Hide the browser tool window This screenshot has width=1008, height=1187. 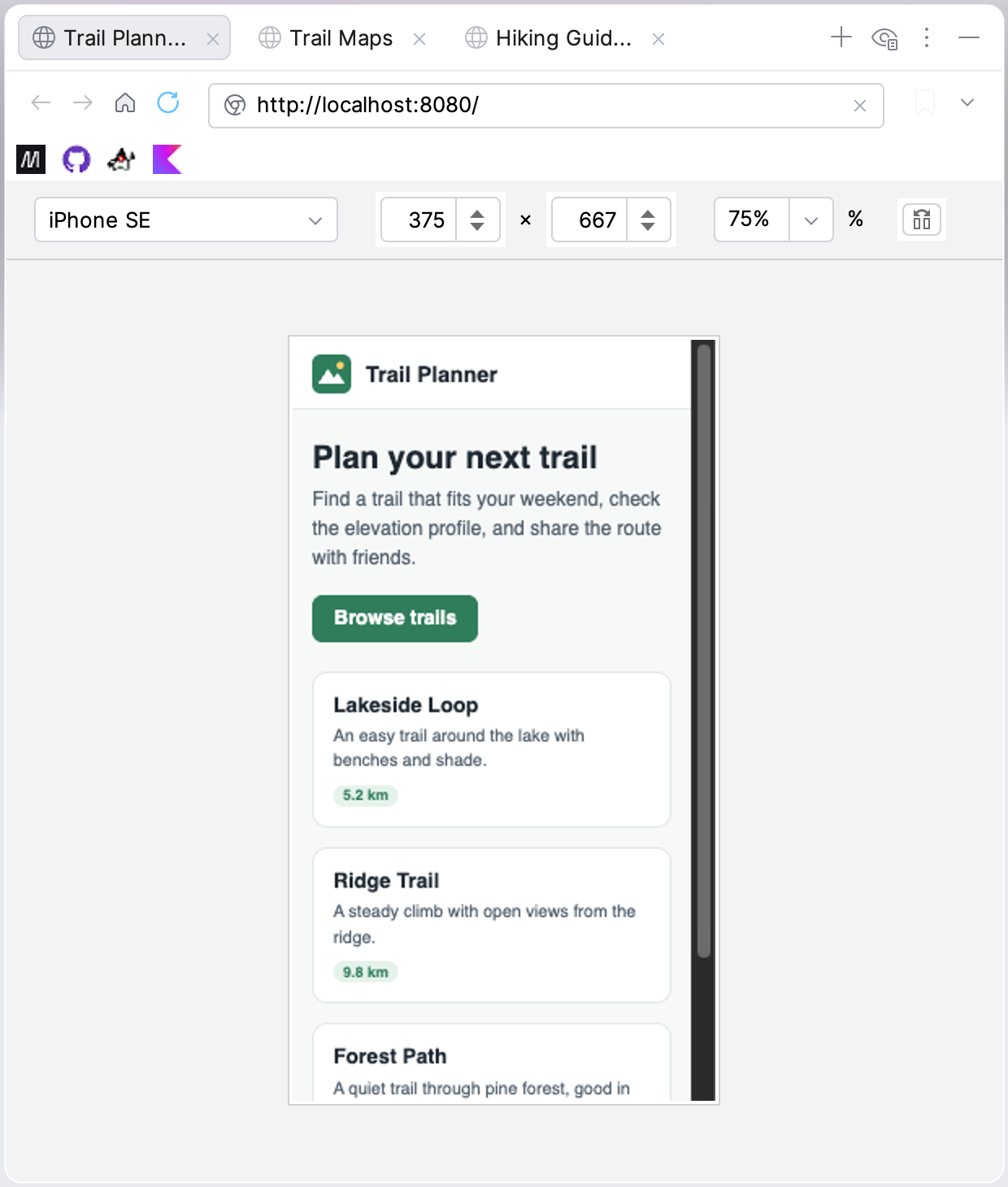(969, 37)
